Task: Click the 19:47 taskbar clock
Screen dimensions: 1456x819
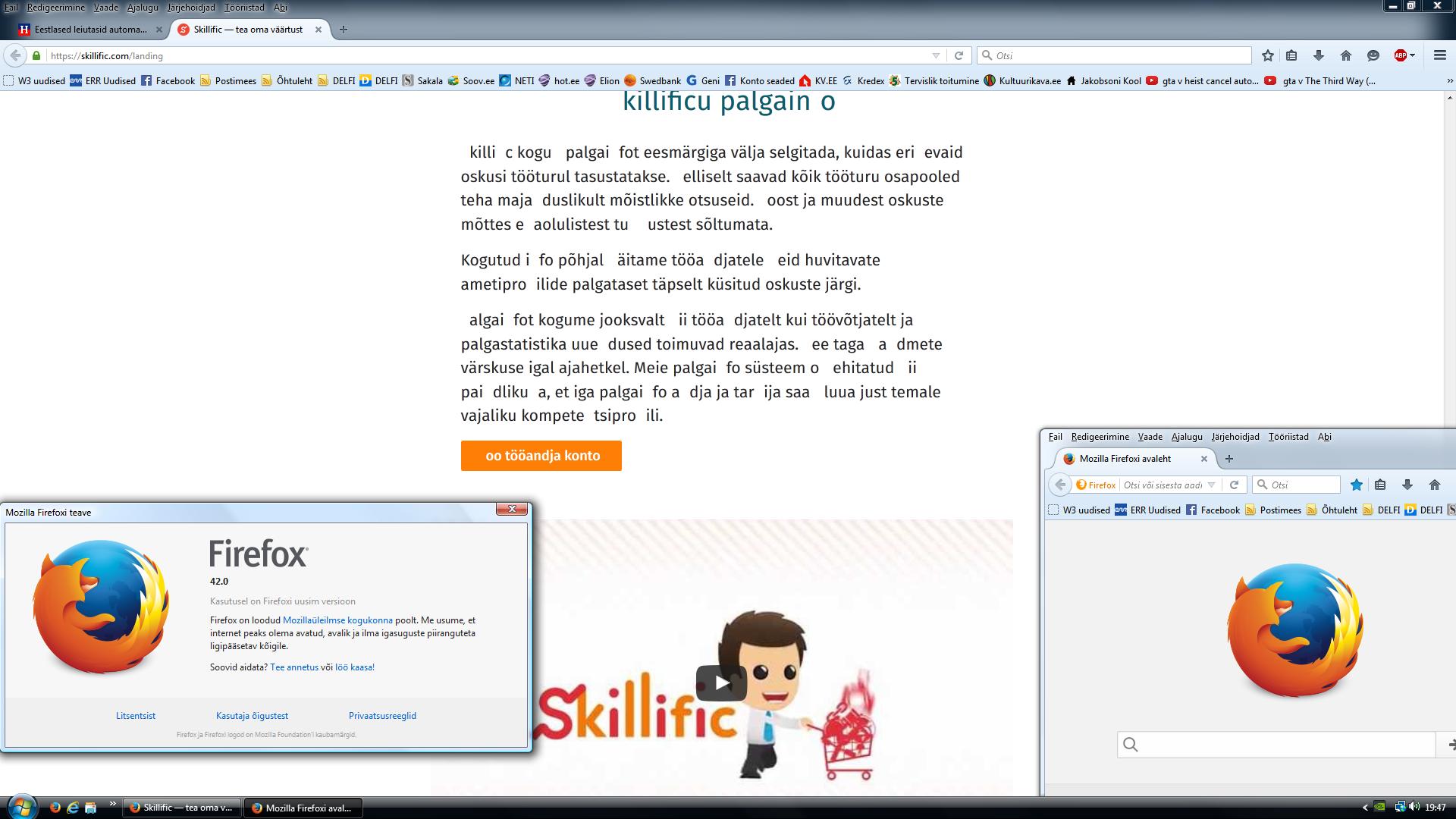Action: coord(1436,808)
